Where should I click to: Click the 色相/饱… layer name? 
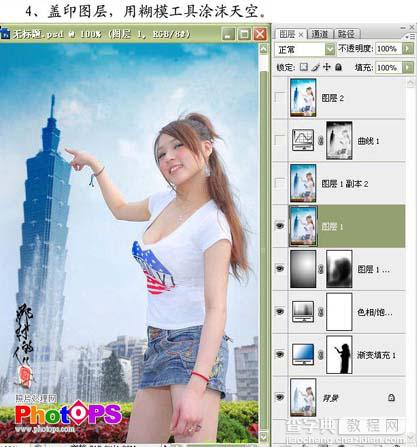(375, 312)
